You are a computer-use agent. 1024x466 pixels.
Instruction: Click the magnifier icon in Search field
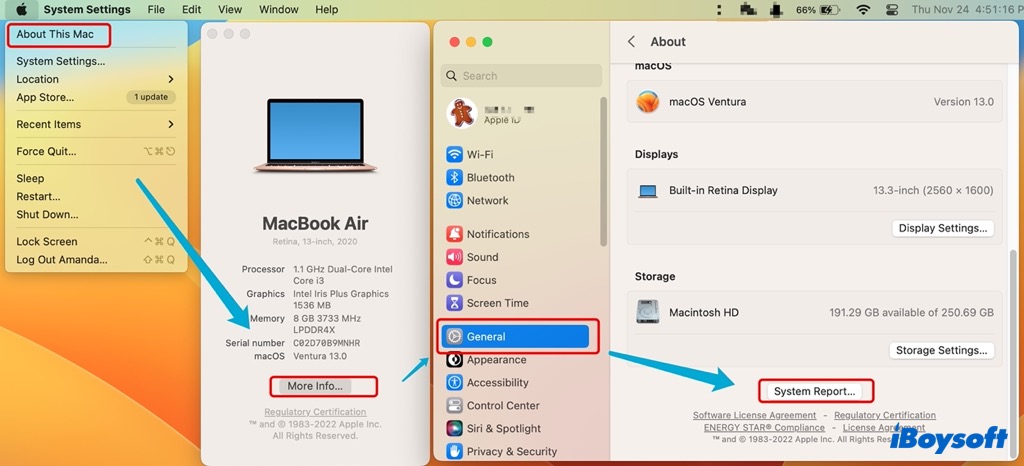[451, 76]
